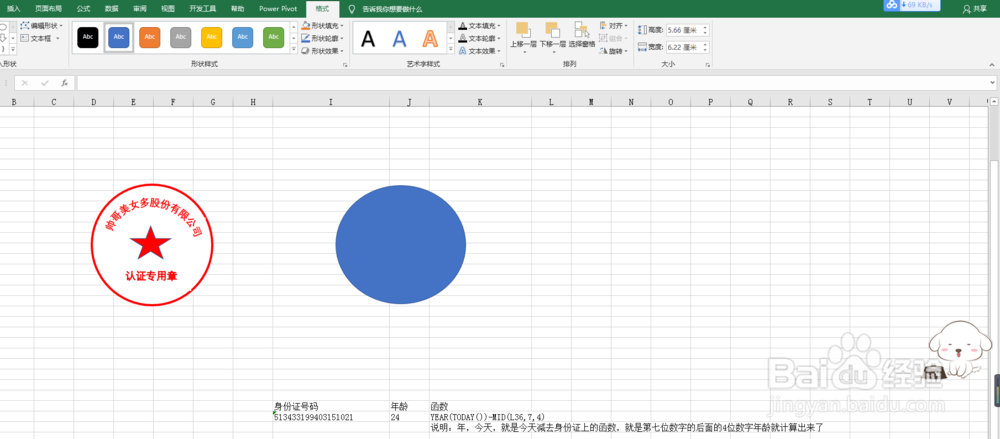Open 编辑形状 edit shape dropdown
This screenshot has height=439, width=1000.
pyautogui.click(x=41, y=26)
